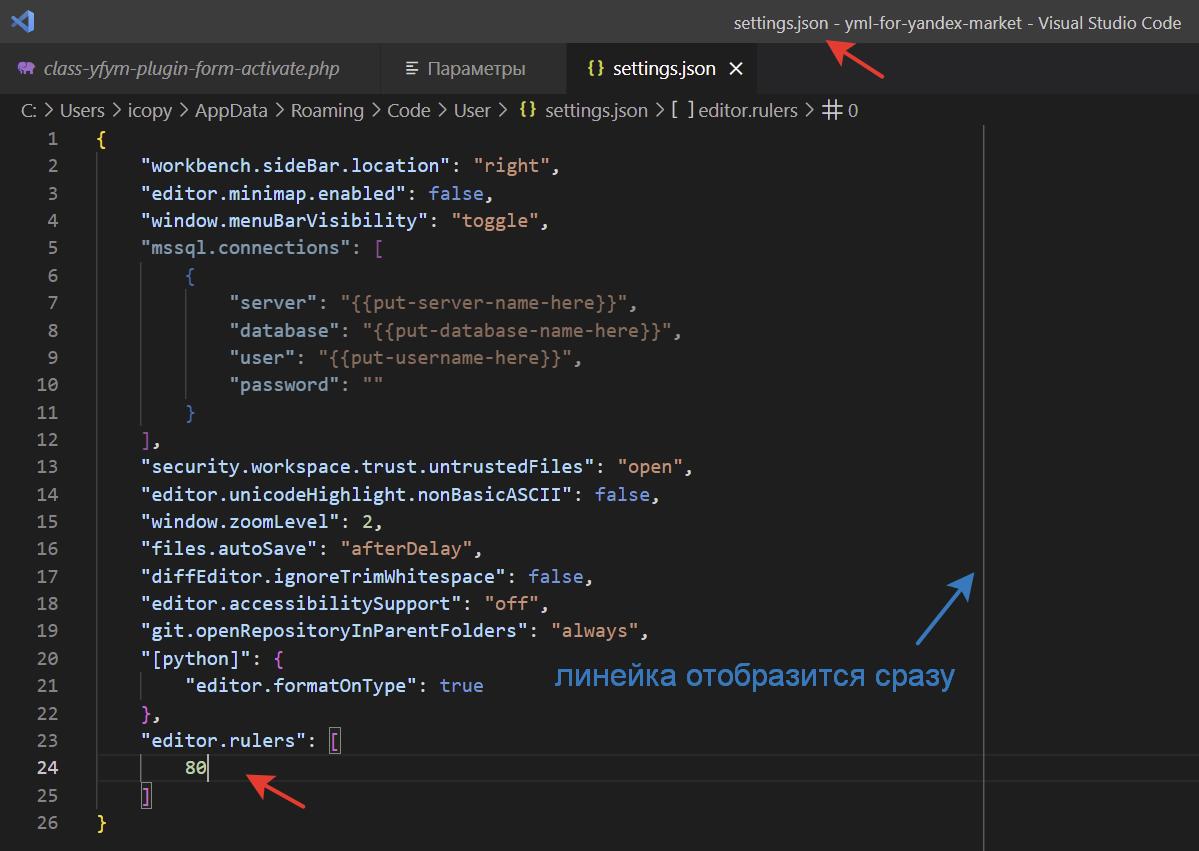
Task: Click the array bracket icon in breadcrumbs
Action: point(682,111)
